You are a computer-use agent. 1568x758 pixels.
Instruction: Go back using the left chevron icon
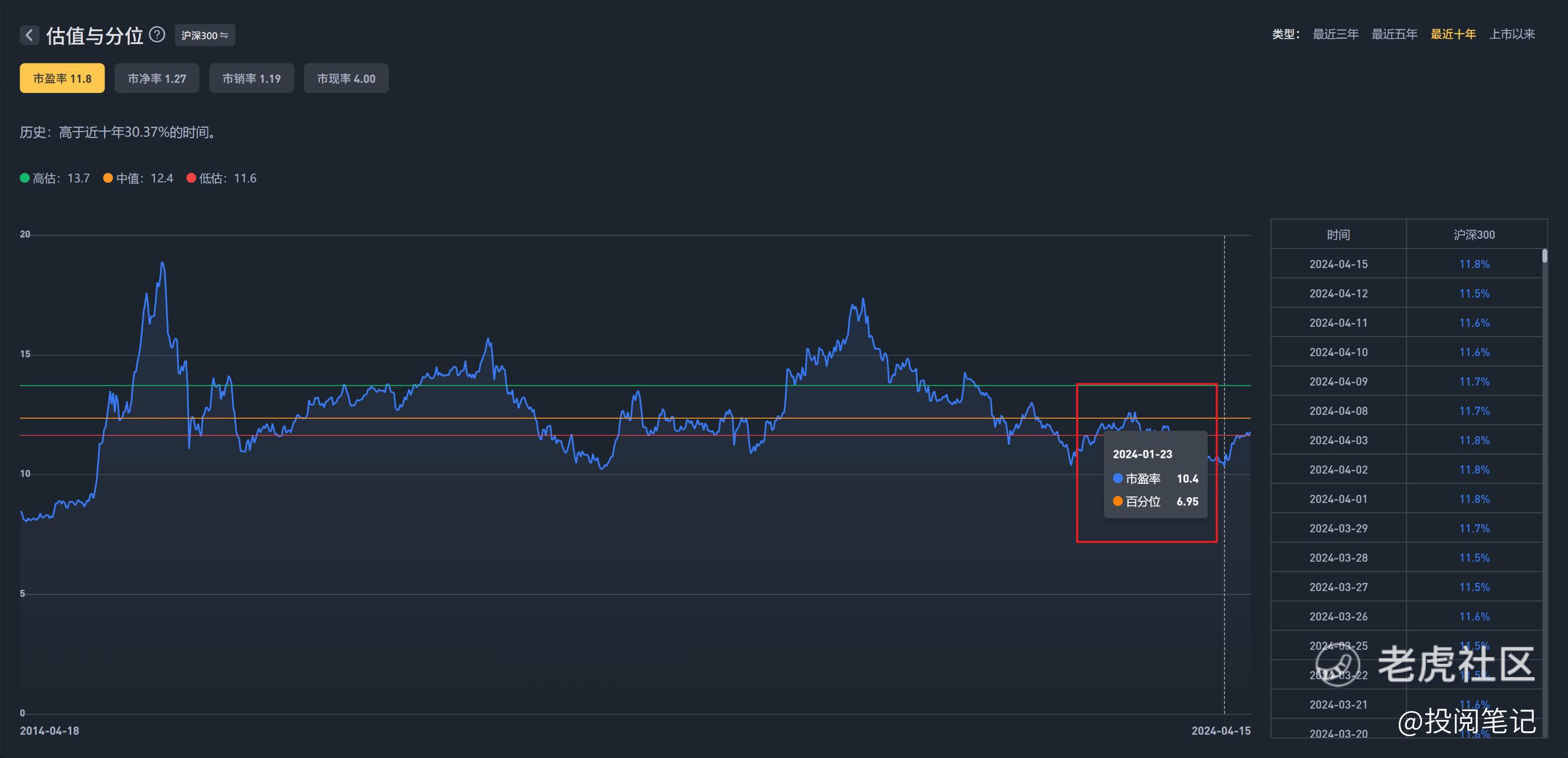pyautogui.click(x=29, y=35)
